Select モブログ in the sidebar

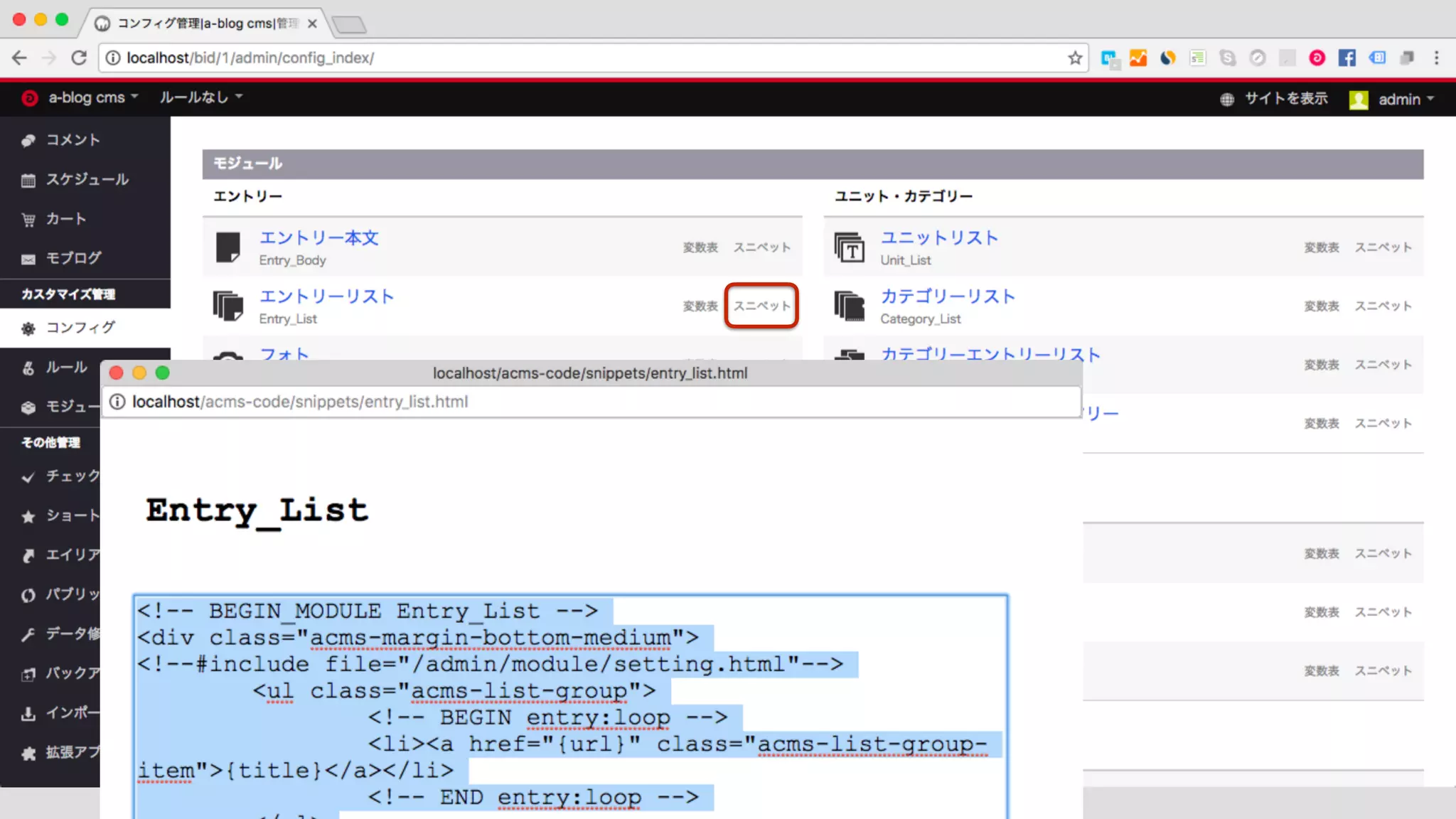pyautogui.click(x=73, y=258)
